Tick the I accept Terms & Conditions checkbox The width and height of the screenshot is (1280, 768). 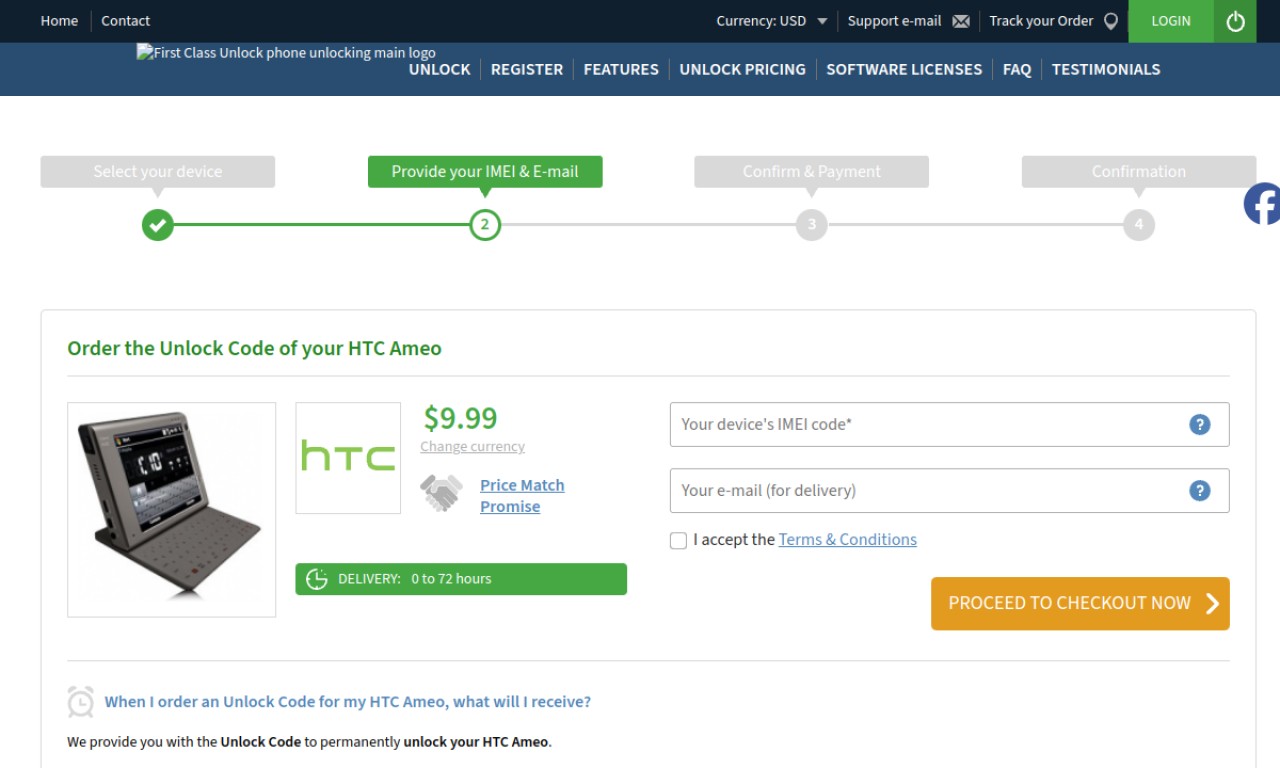tap(678, 541)
